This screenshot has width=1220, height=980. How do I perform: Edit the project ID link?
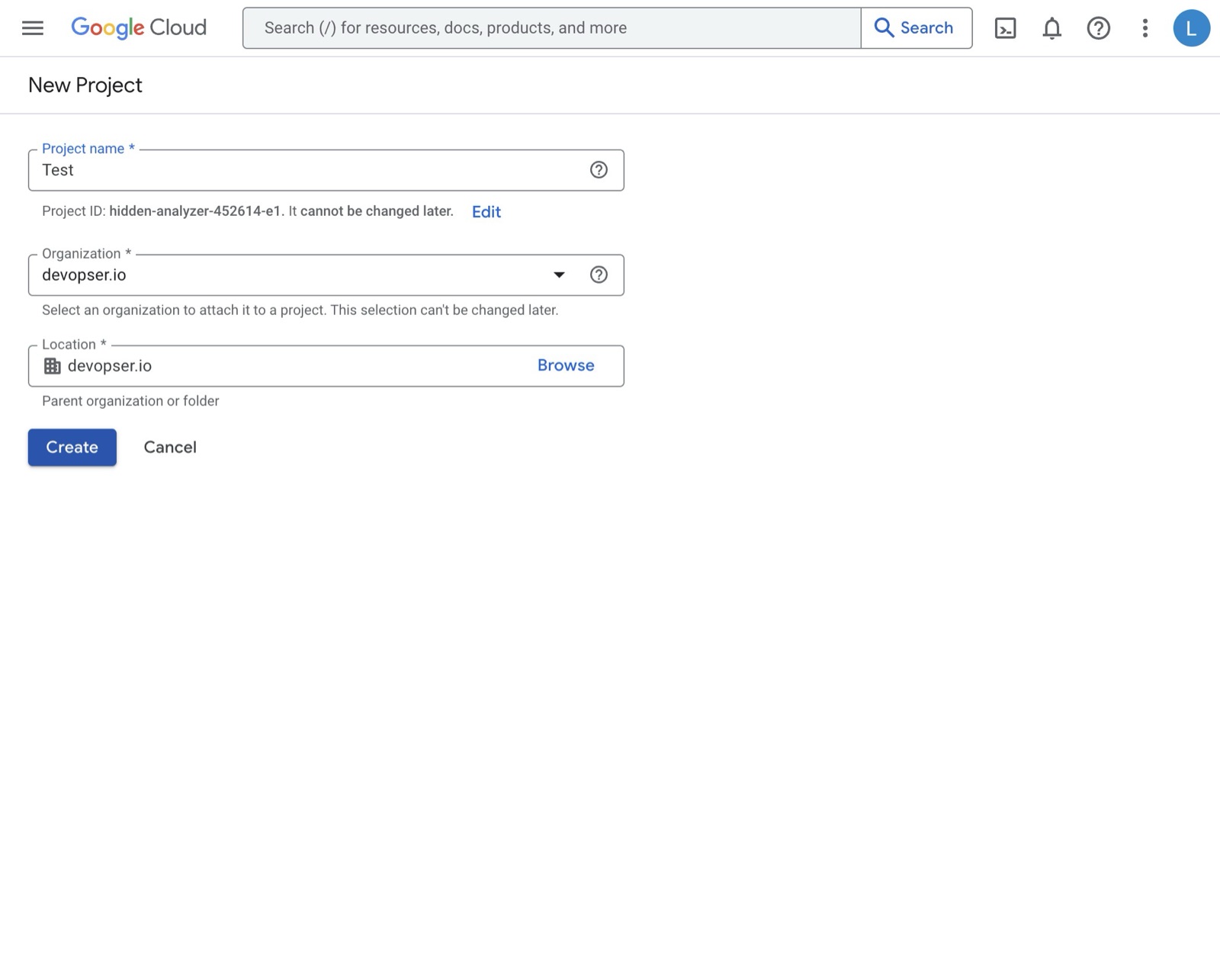[x=486, y=212]
